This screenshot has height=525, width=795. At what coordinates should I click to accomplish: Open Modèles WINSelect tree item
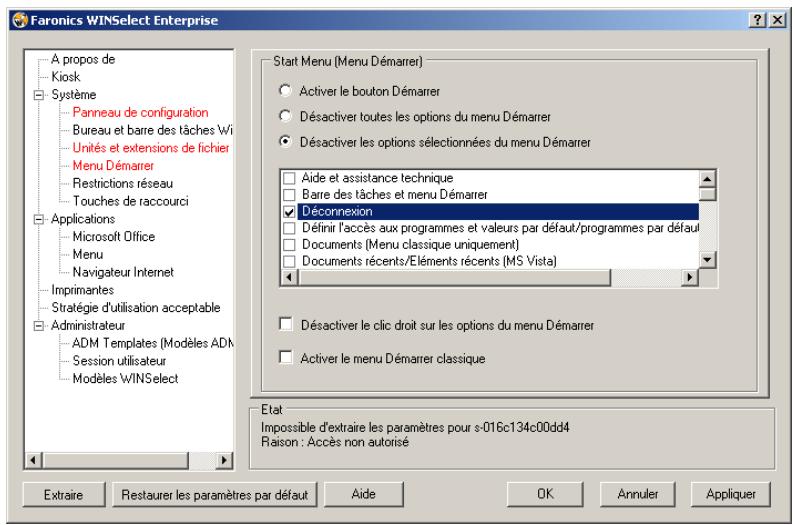pos(125,379)
